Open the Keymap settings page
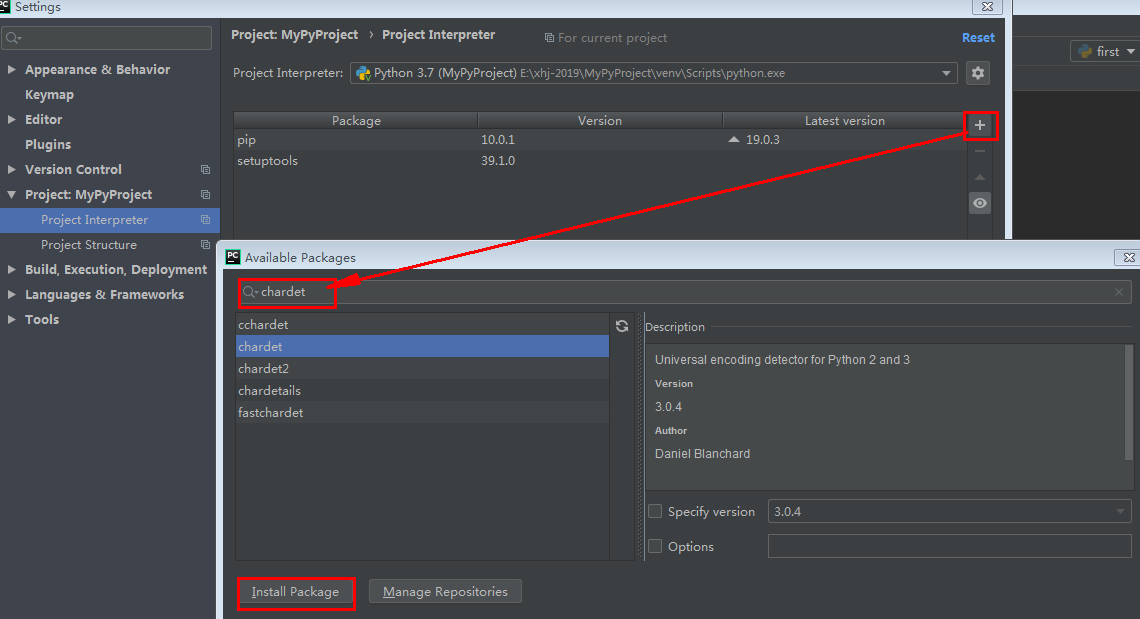 [x=49, y=95]
